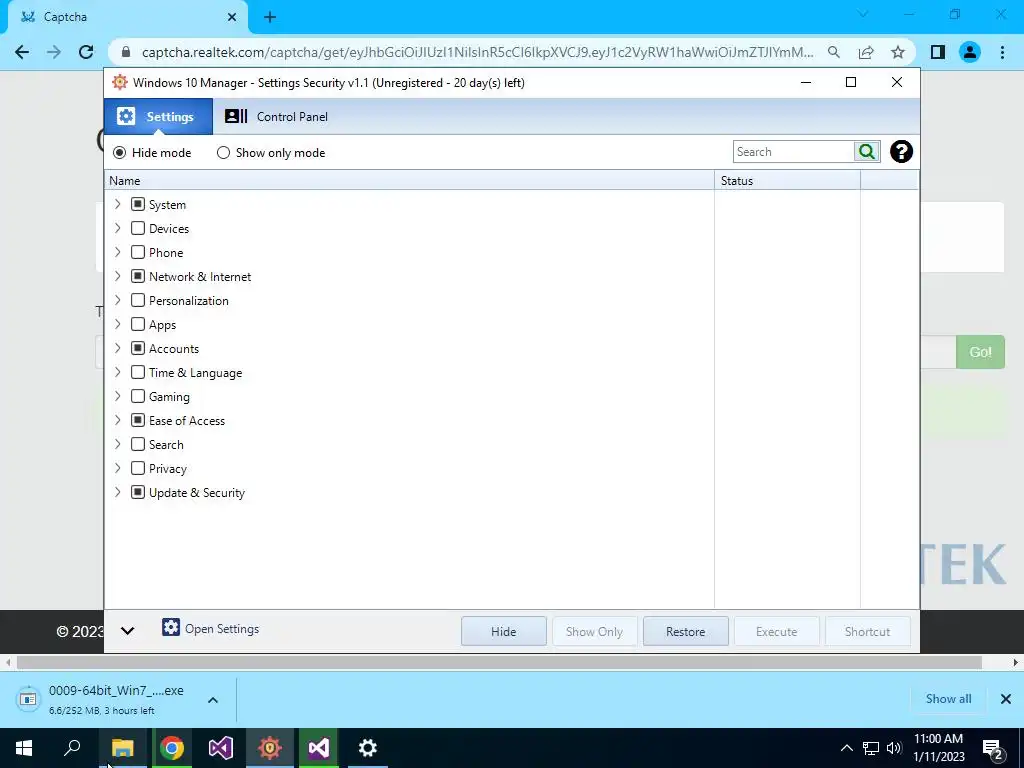This screenshot has height=768, width=1024.
Task: Click Show all downloads
Action: tap(948, 699)
